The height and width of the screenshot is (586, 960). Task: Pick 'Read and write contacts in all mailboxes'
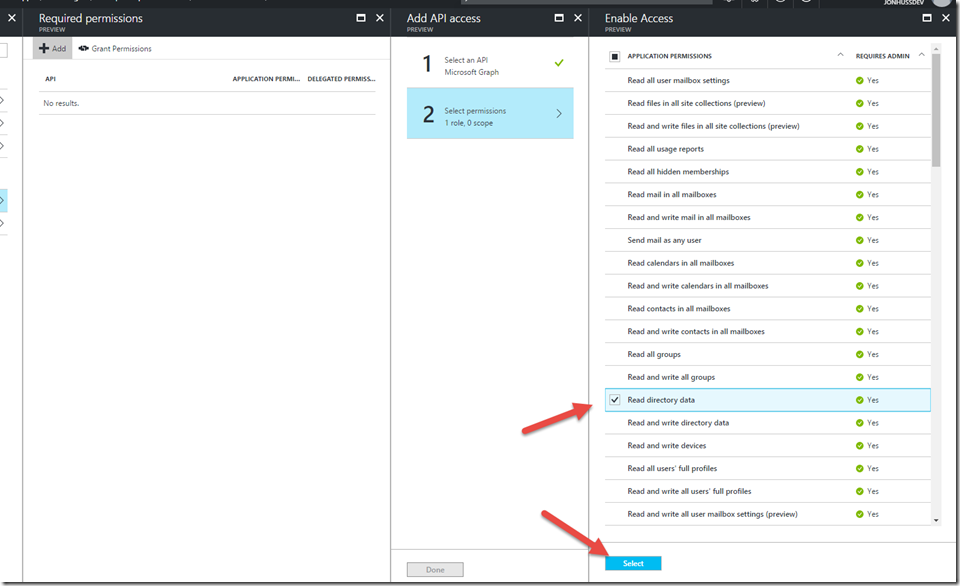(x=696, y=332)
